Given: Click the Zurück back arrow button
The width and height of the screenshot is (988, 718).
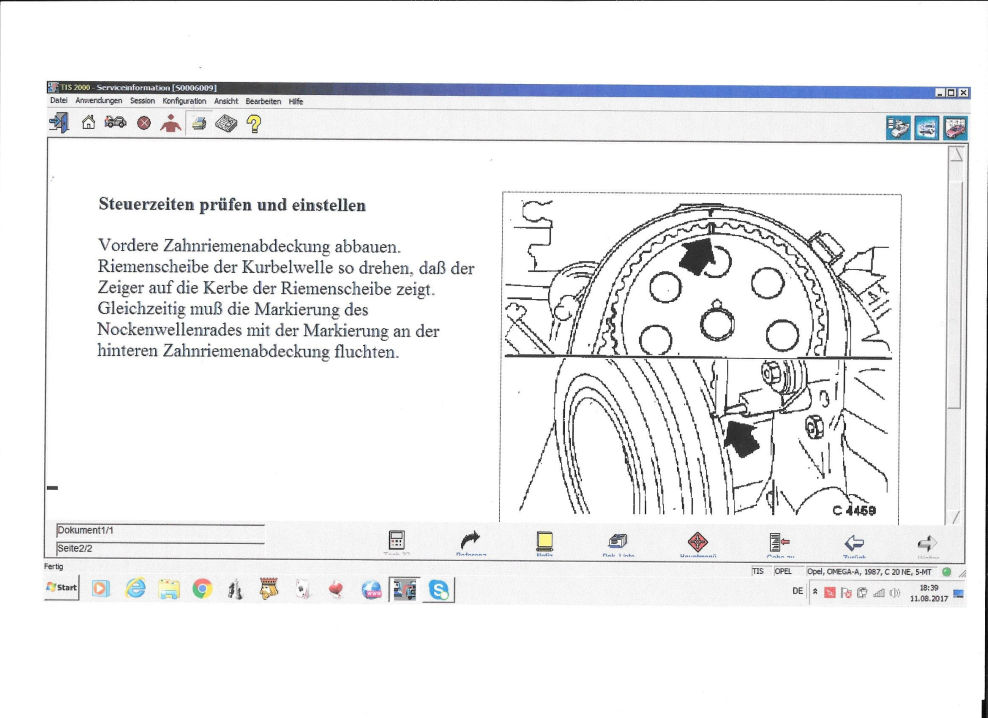Looking at the screenshot, I should (854, 542).
